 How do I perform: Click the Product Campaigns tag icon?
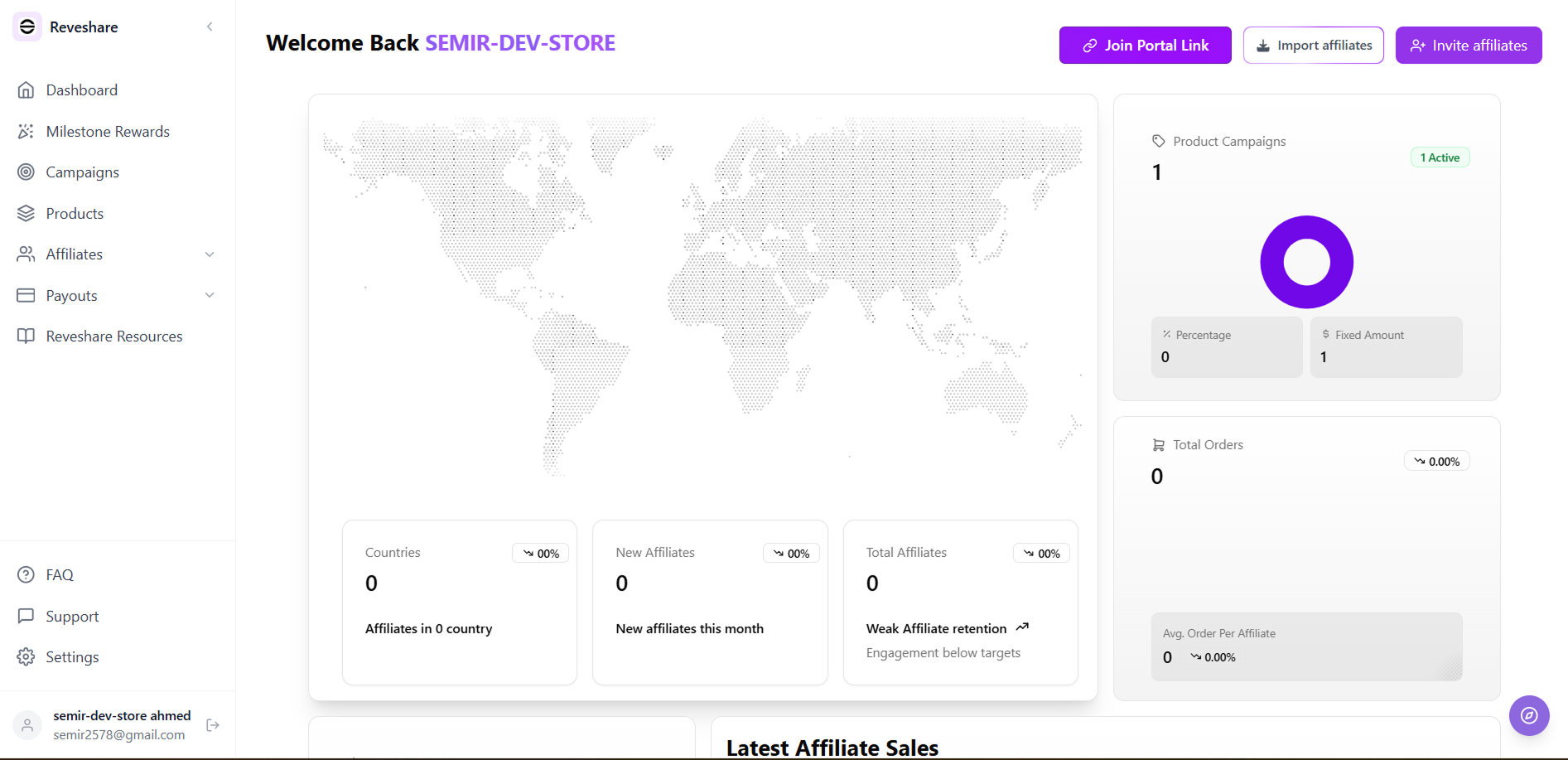[x=1159, y=141]
